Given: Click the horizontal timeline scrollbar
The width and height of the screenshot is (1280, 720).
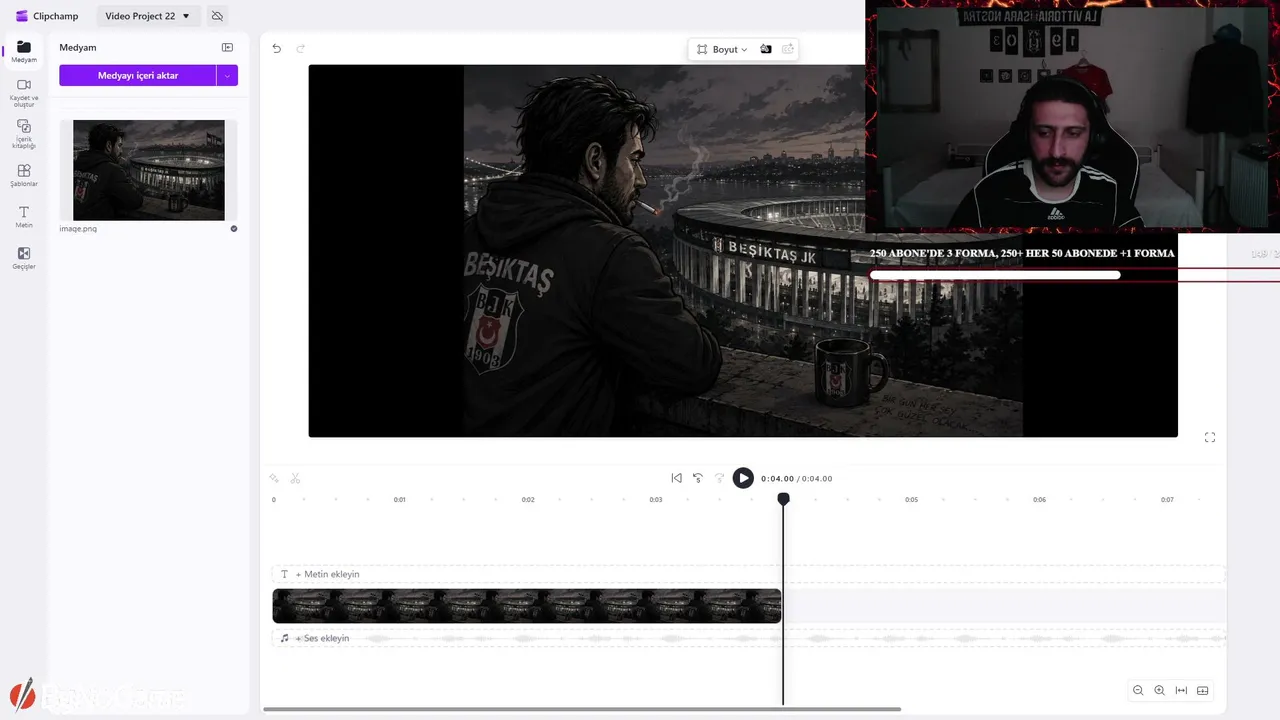Looking at the screenshot, I should [x=582, y=710].
